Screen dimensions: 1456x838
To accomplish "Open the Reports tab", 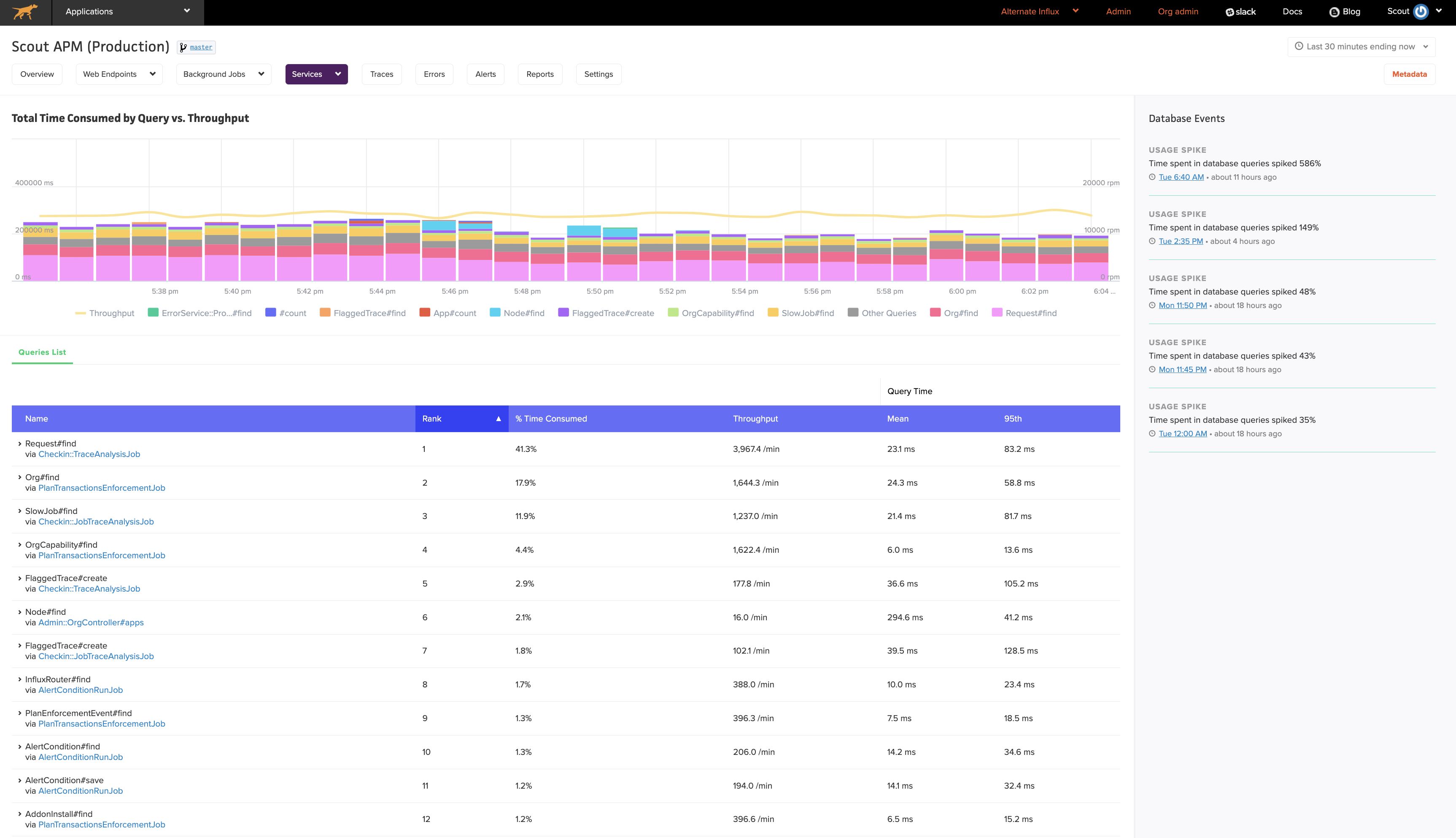I will [539, 74].
